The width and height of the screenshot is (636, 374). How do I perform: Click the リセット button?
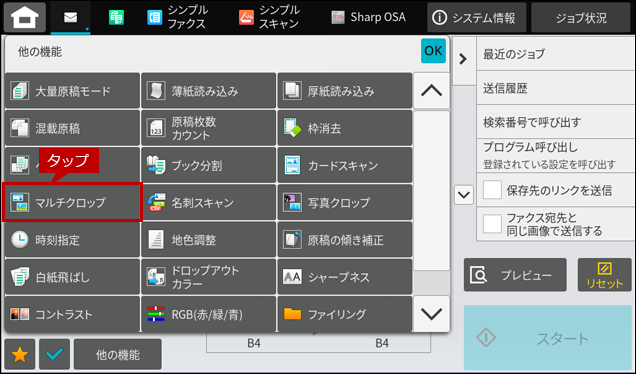pyautogui.click(x=604, y=275)
